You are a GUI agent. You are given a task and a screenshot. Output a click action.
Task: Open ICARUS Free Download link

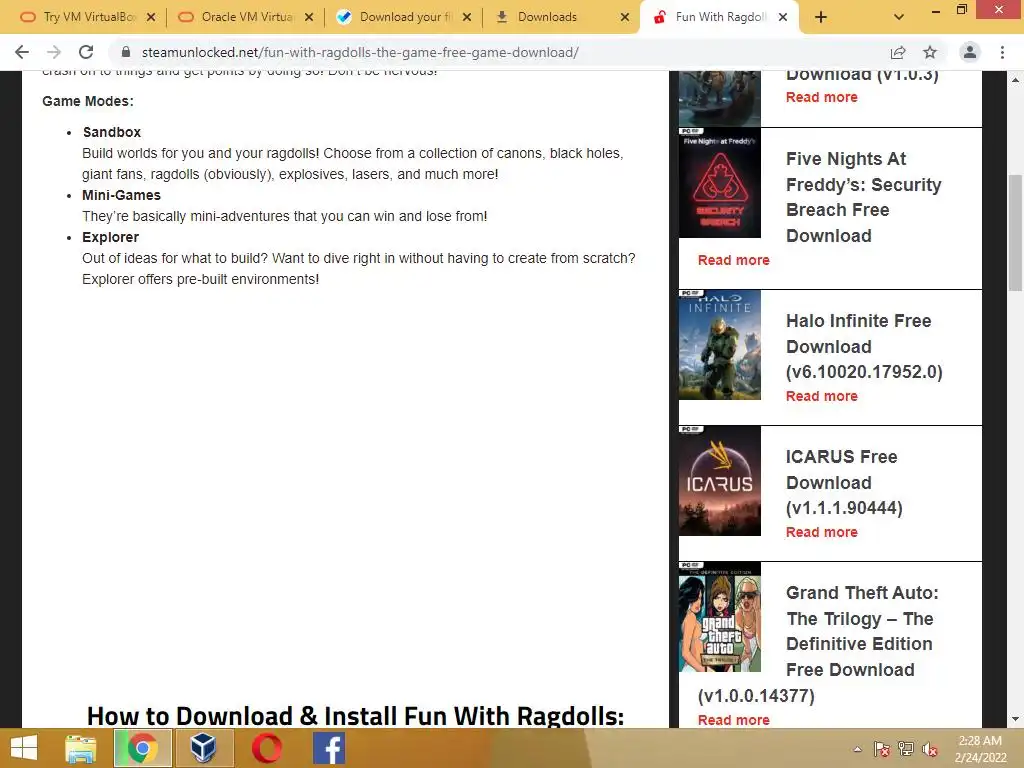coord(844,482)
